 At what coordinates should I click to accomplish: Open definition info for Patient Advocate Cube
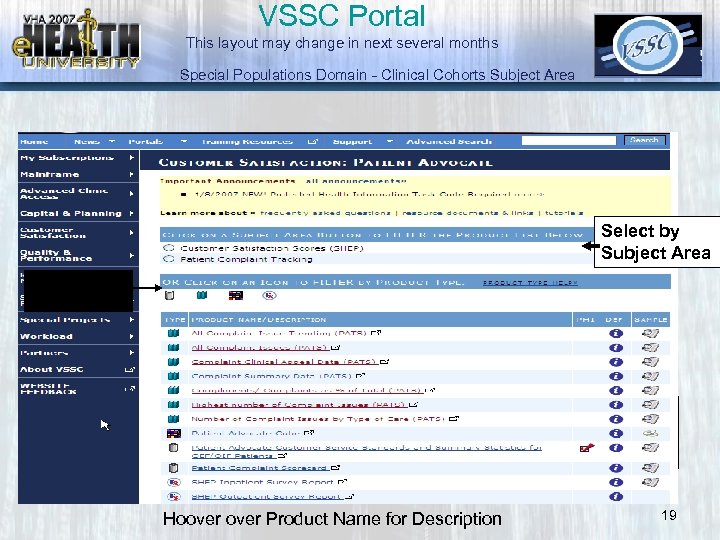click(x=616, y=433)
